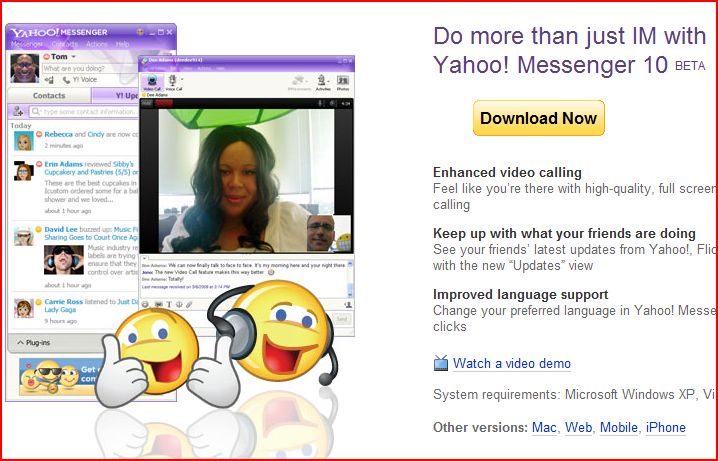This screenshot has height=461, width=718.
Task: Open the Mobile version link
Action: coord(619,428)
